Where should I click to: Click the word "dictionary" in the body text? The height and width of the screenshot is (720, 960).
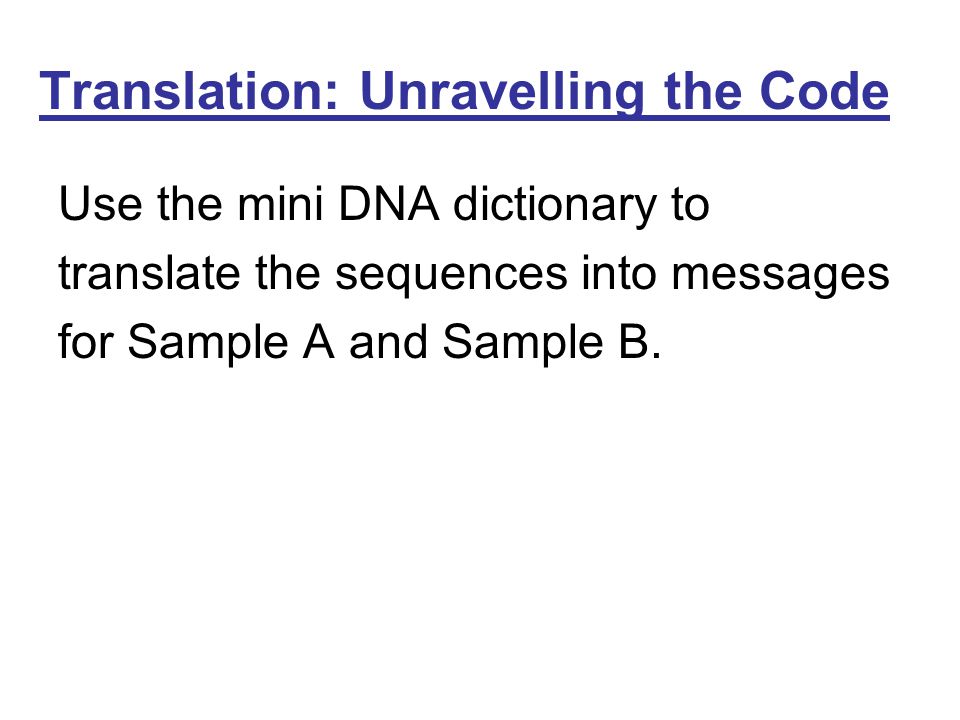[555, 206]
